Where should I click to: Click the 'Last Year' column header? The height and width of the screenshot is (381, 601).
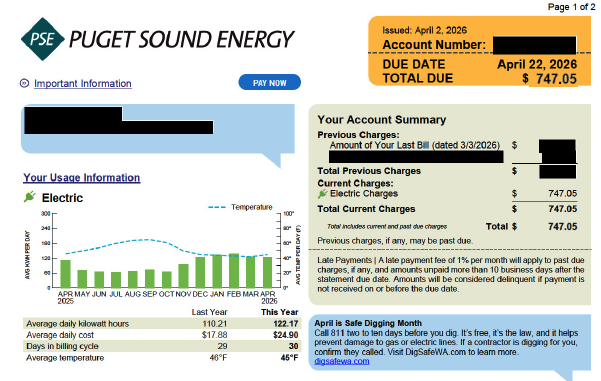click(209, 312)
